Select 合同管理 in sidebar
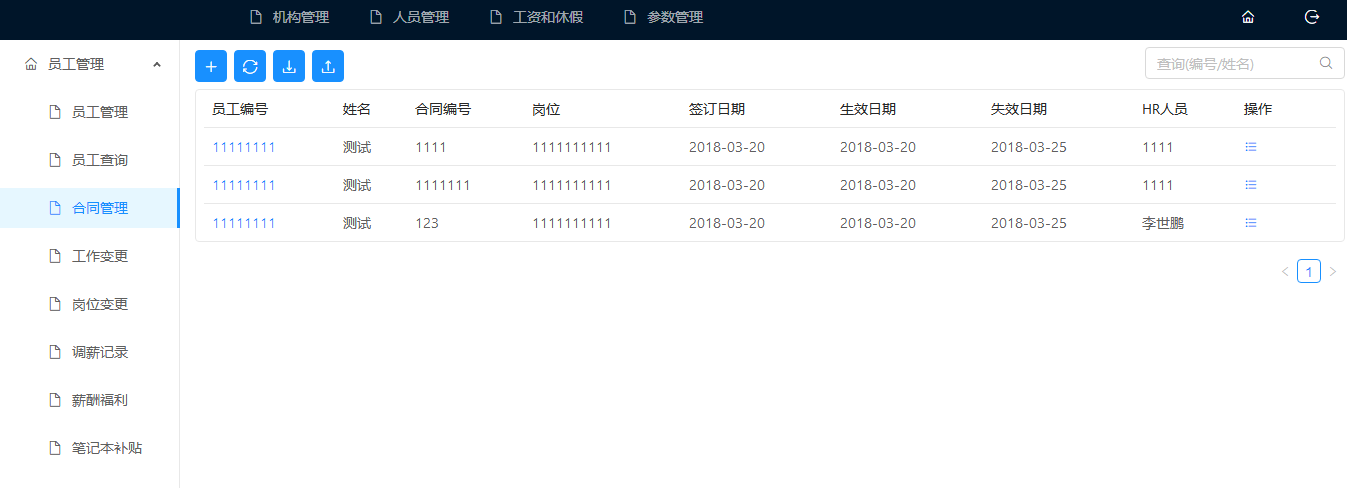 point(90,208)
